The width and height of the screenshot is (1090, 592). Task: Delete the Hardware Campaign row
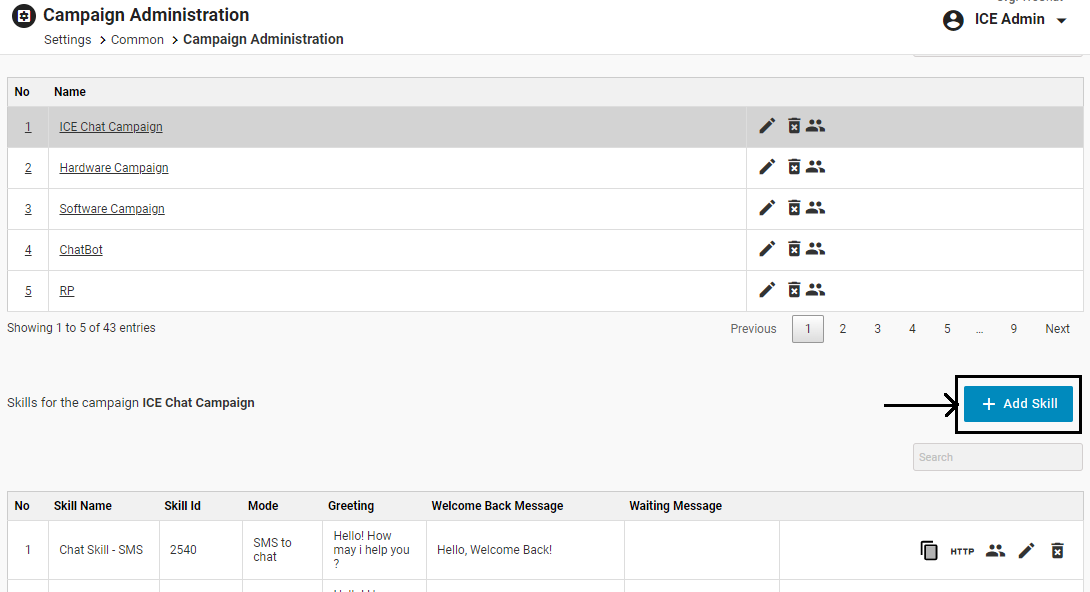click(794, 167)
